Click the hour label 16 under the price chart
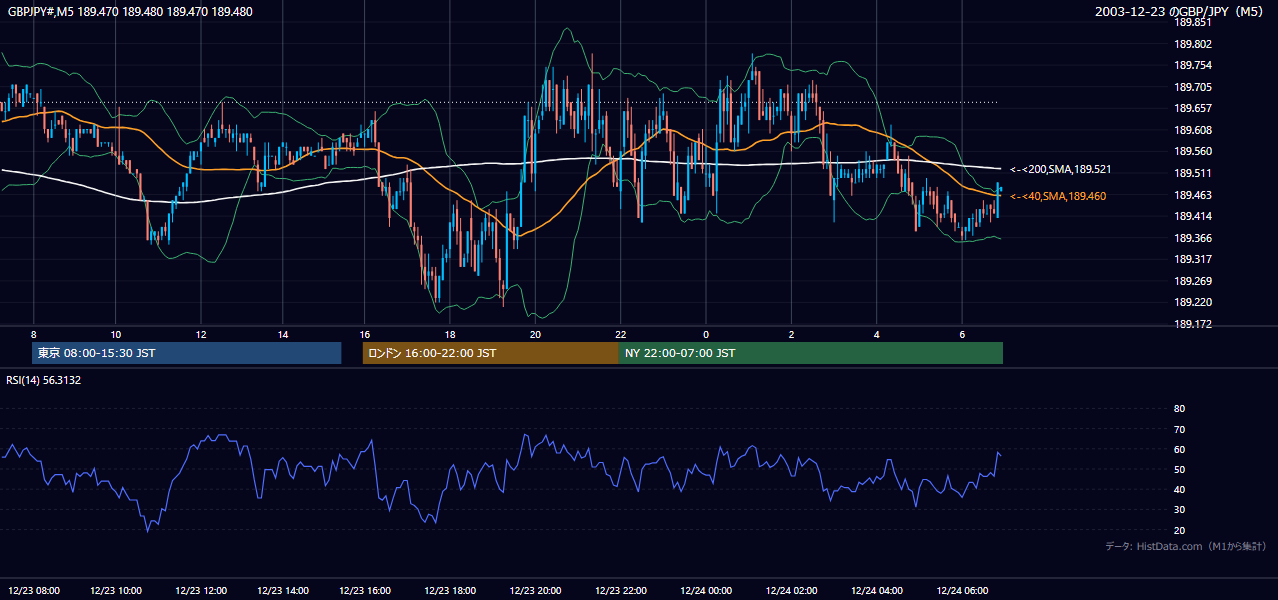The width and height of the screenshot is (1278, 600). point(366,334)
